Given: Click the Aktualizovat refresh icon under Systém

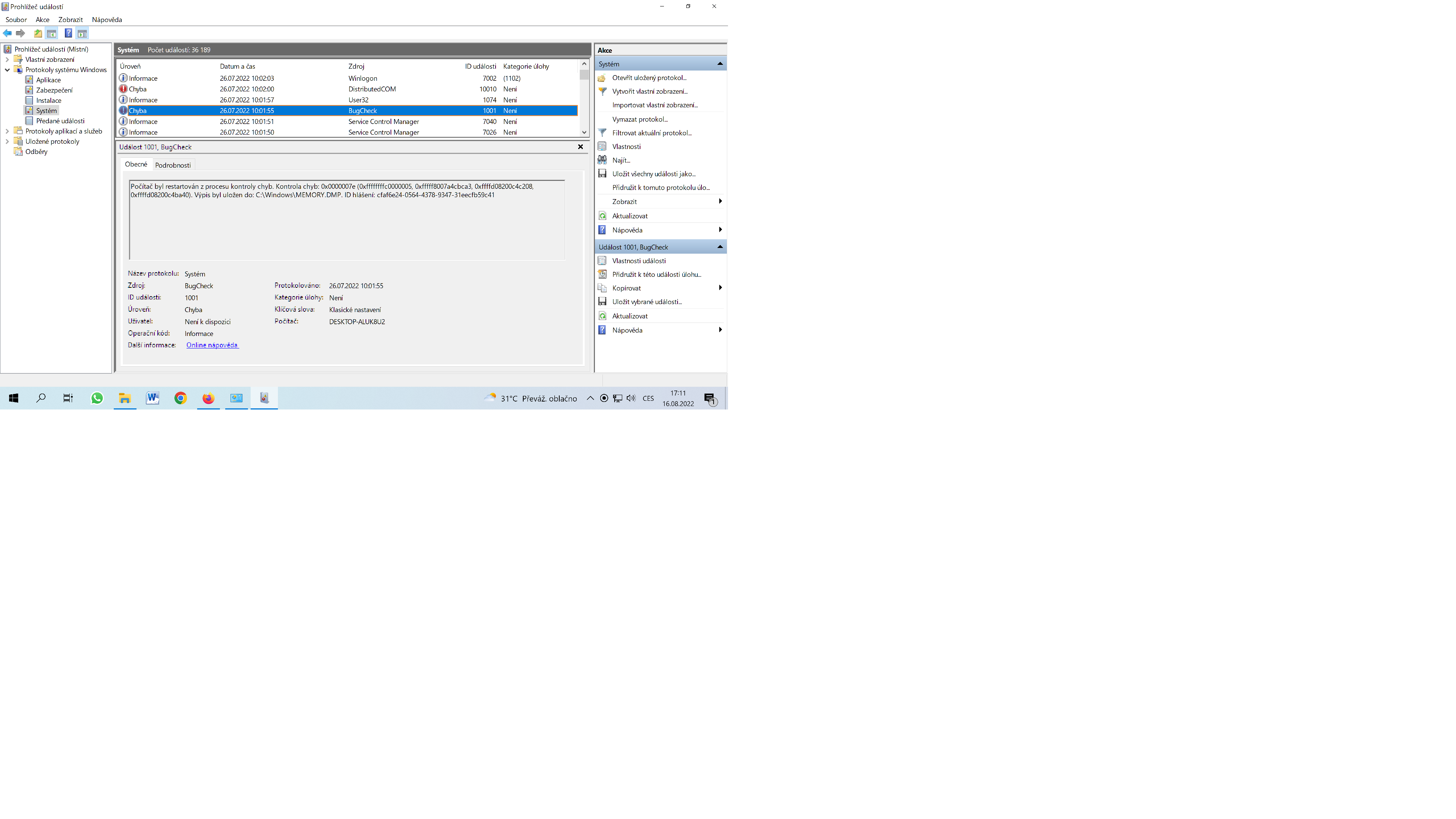Looking at the screenshot, I should 602,216.
